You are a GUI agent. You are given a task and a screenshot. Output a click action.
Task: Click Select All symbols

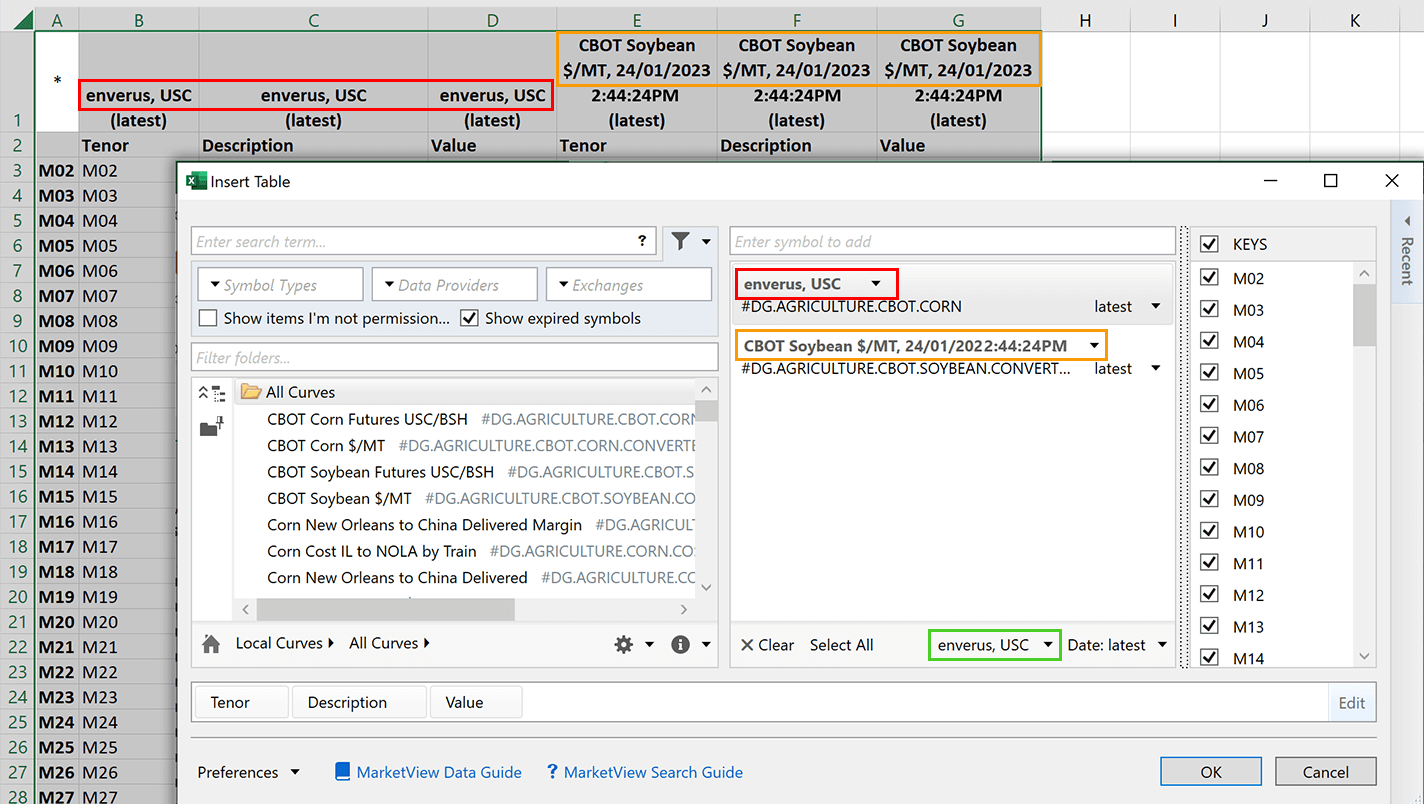841,645
